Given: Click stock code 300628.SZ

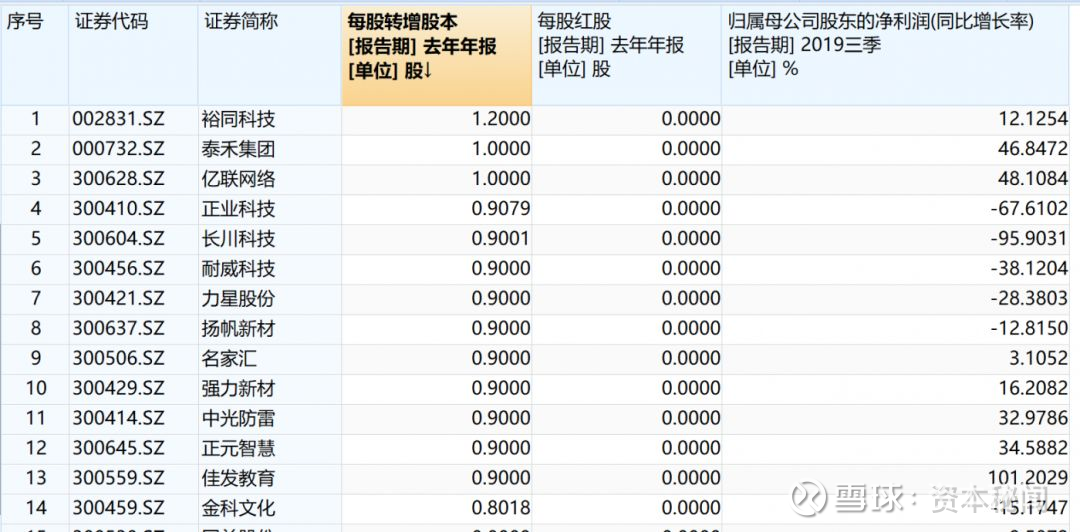Looking at the screenshot, I should coord(118,179).
